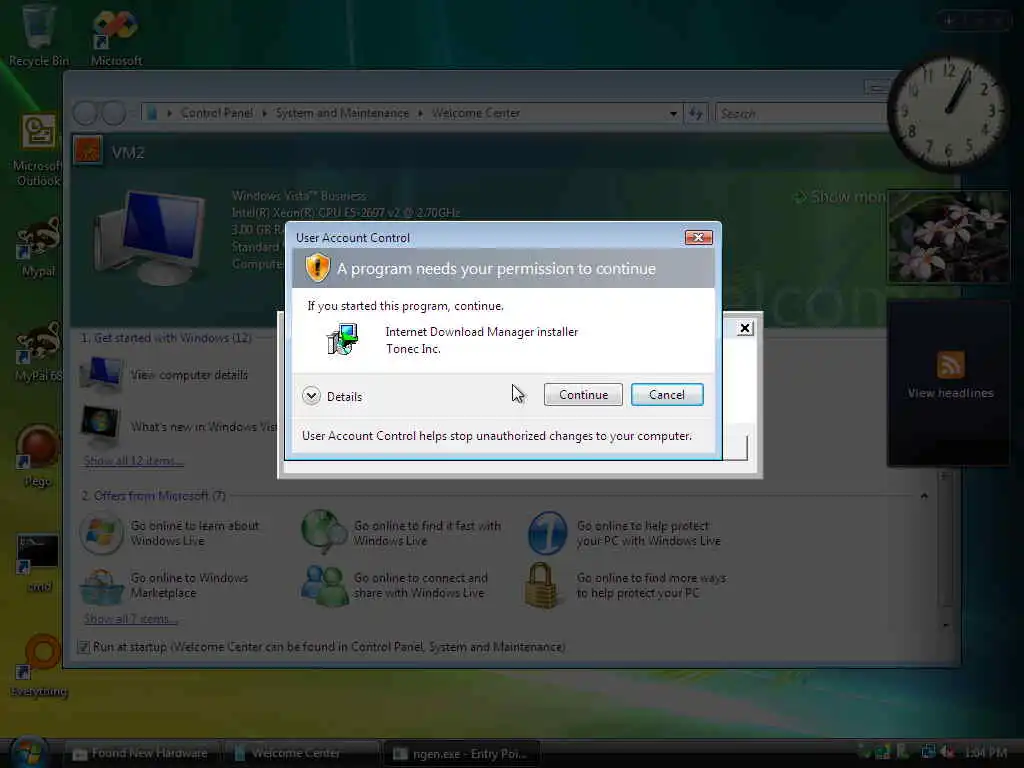Open the Mypal desktop shortcut
This screenshot has height=768, width=1024.
[38, 248]
